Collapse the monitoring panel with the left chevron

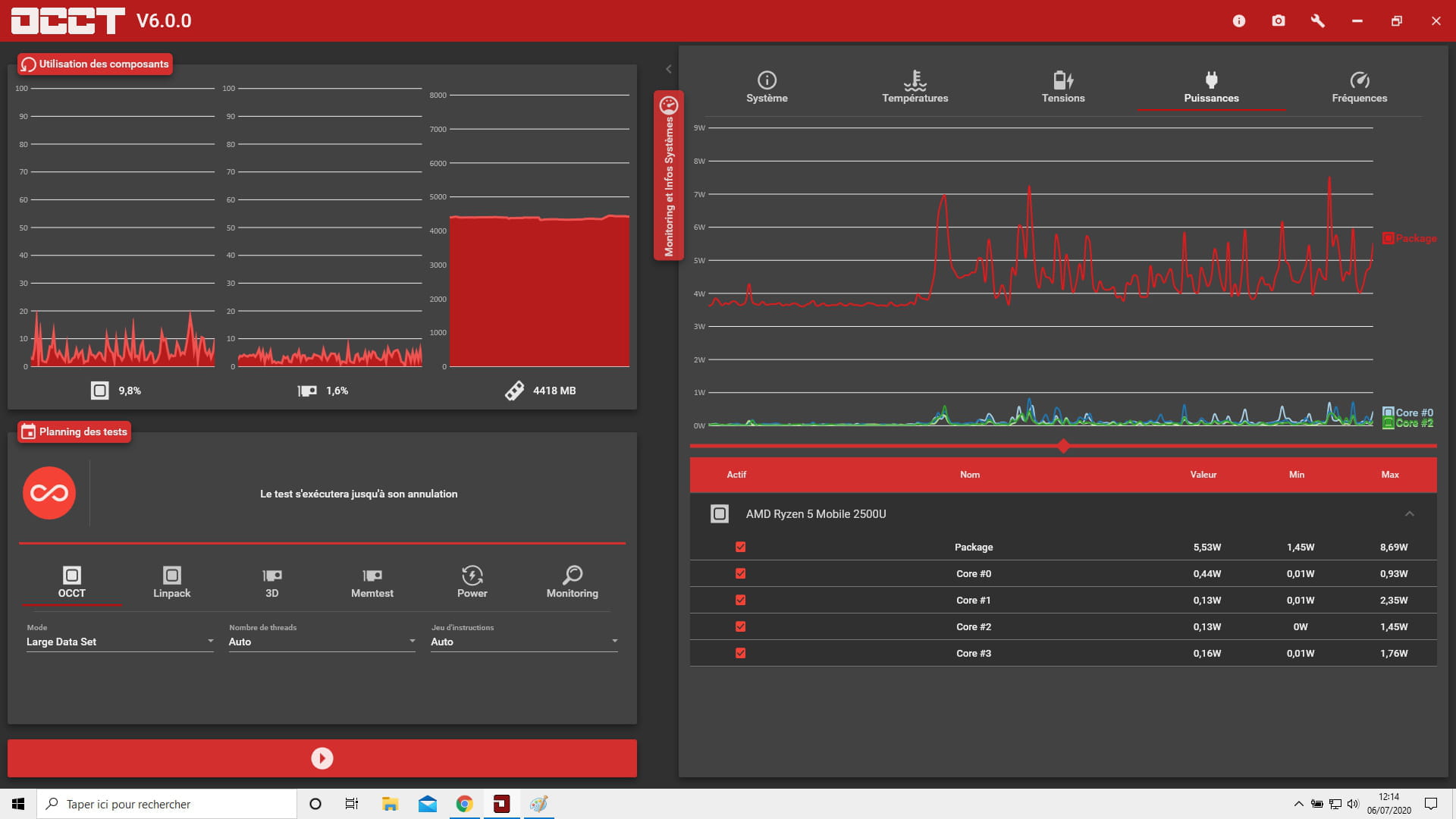coord(668,69)
